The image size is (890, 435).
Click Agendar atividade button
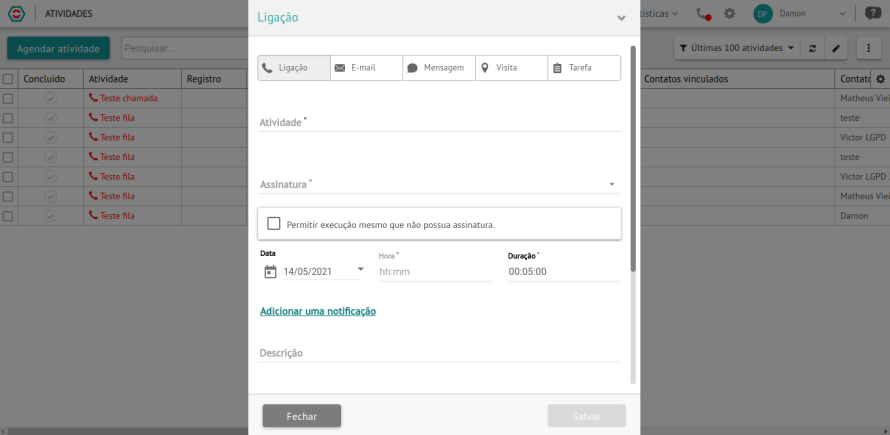tap(58, 48)
